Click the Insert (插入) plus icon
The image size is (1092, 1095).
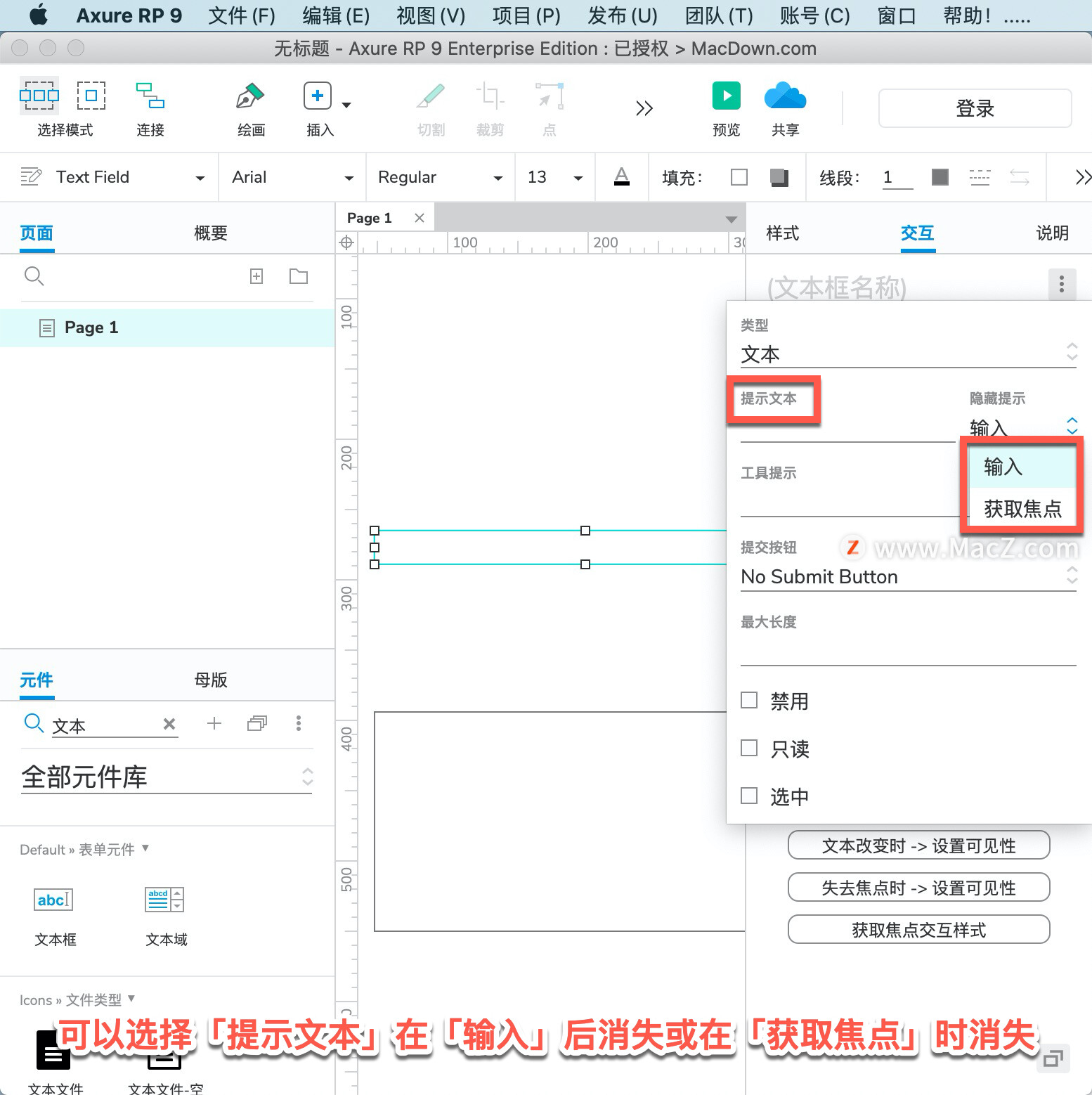(x=318, y=96)
